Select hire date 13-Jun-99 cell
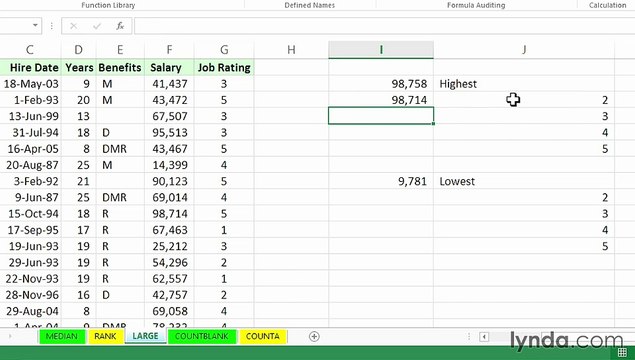This screenshot has width=635, height=360. pos(30,116)
